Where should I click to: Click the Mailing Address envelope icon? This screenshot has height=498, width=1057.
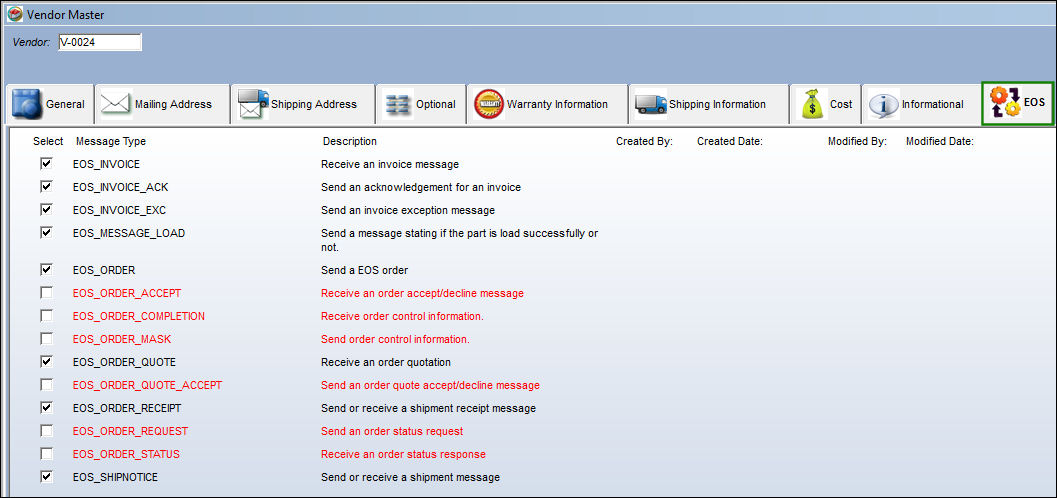coord(115,104)
